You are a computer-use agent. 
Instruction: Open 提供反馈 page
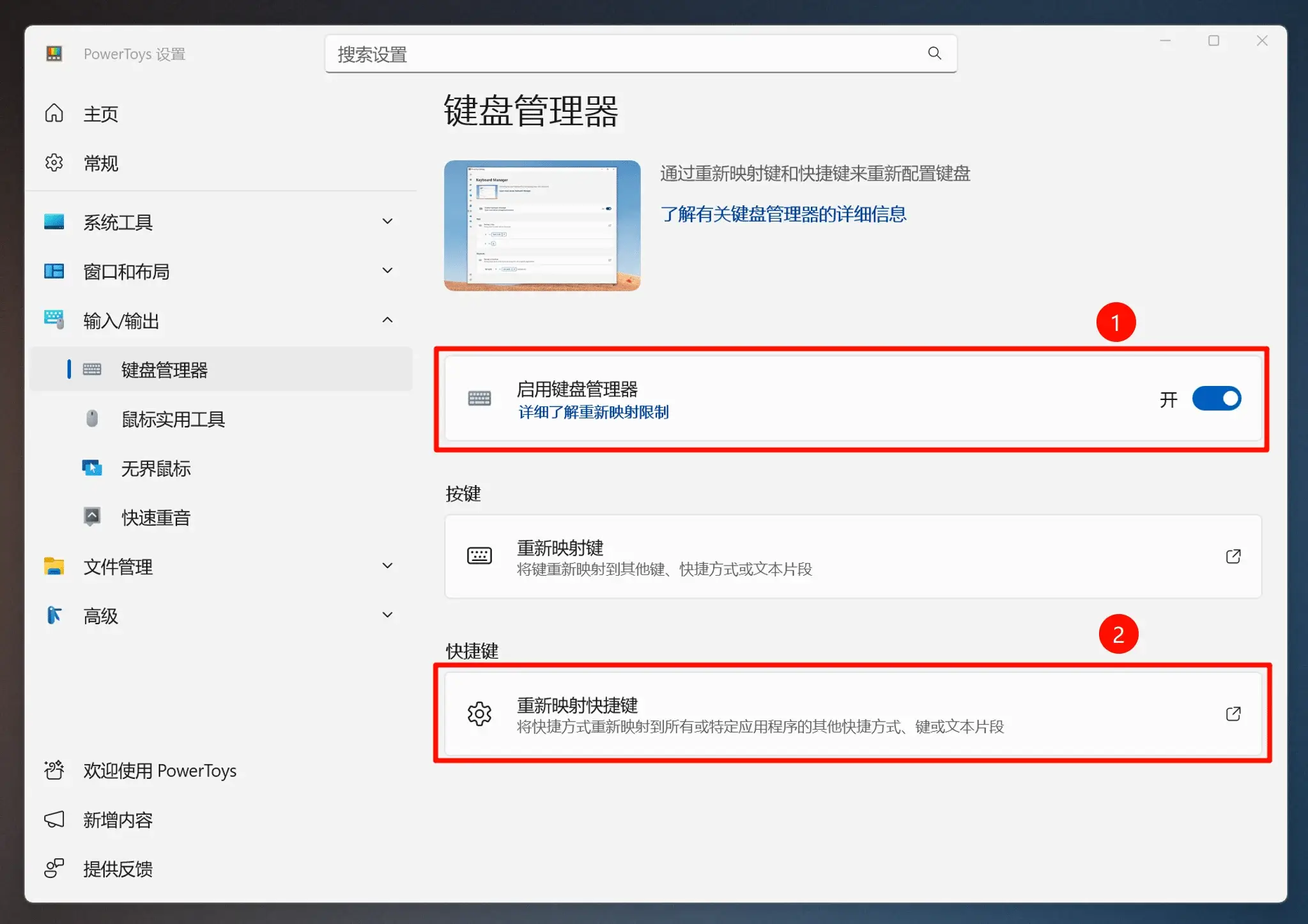point(221,869)
